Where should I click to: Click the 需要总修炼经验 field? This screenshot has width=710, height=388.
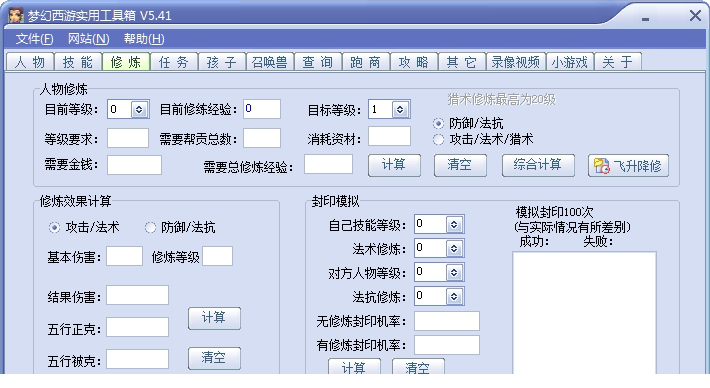(328, 164)
